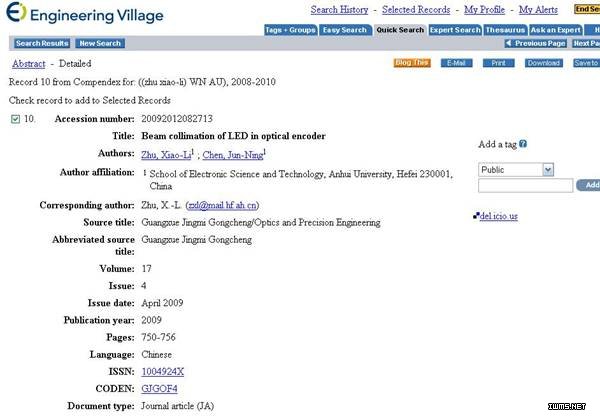Click the Search History link
Image resolution: width=600 pixels, height=418 pixels.
pos(339,10)
